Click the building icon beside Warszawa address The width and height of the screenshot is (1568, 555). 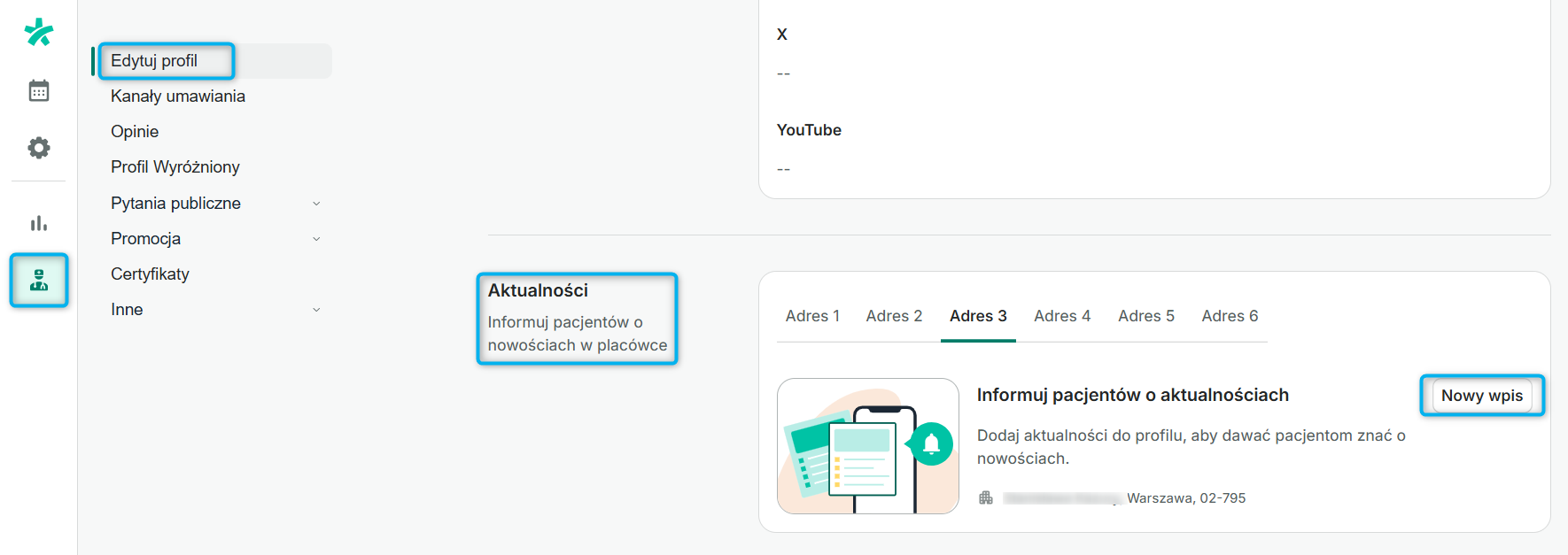(x=986, y=498)
